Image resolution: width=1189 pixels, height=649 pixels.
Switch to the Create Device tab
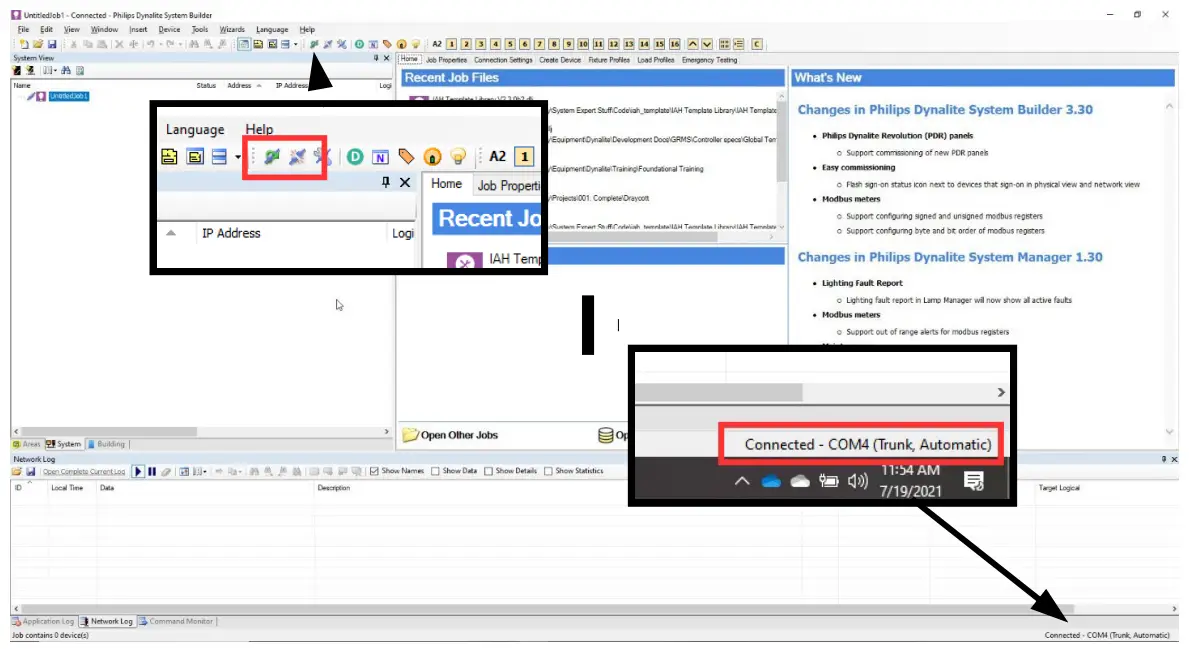coord(560,60)
